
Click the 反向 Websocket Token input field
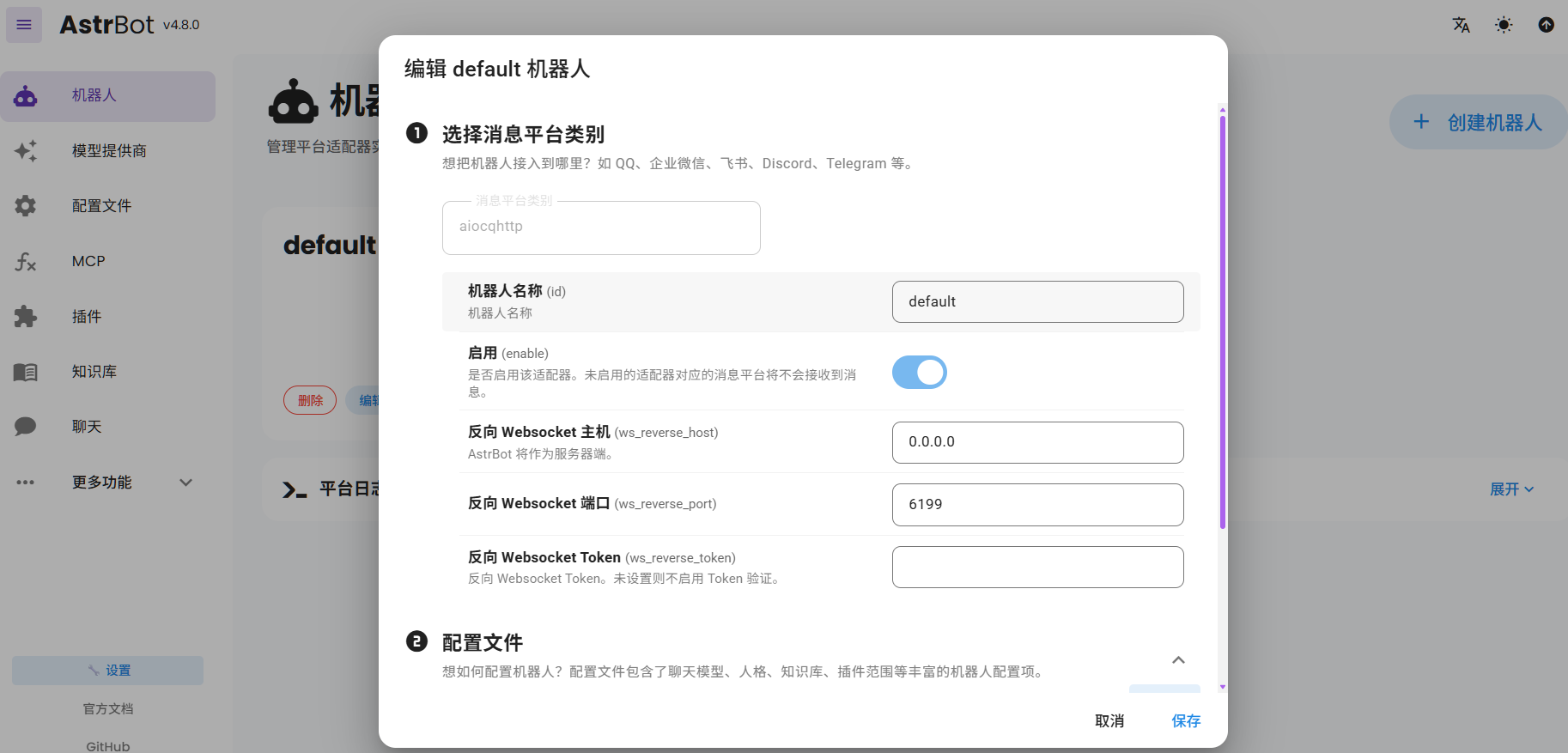1037,568
